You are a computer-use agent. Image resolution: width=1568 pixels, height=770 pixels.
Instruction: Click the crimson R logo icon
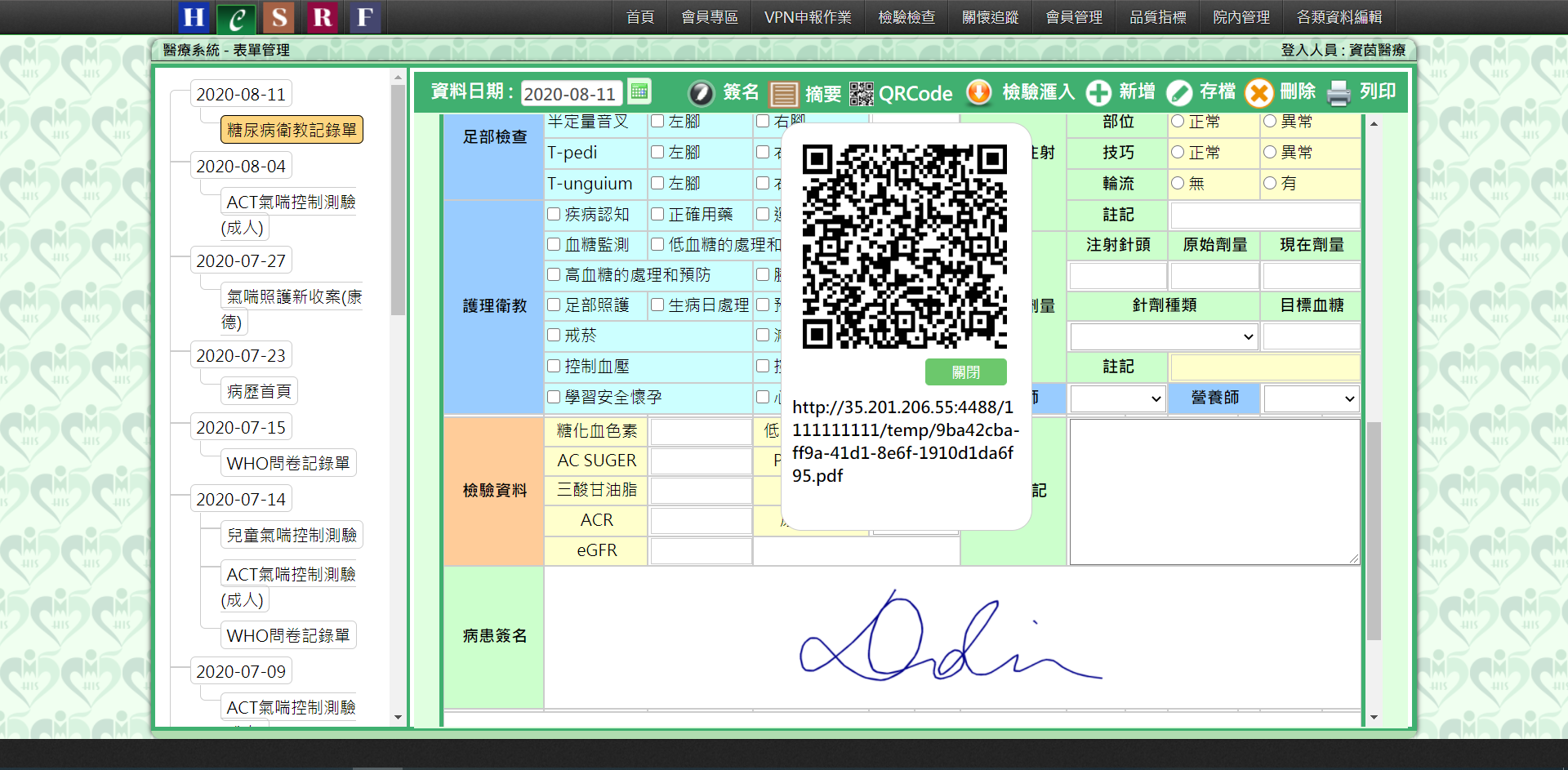tap(322, 17)
